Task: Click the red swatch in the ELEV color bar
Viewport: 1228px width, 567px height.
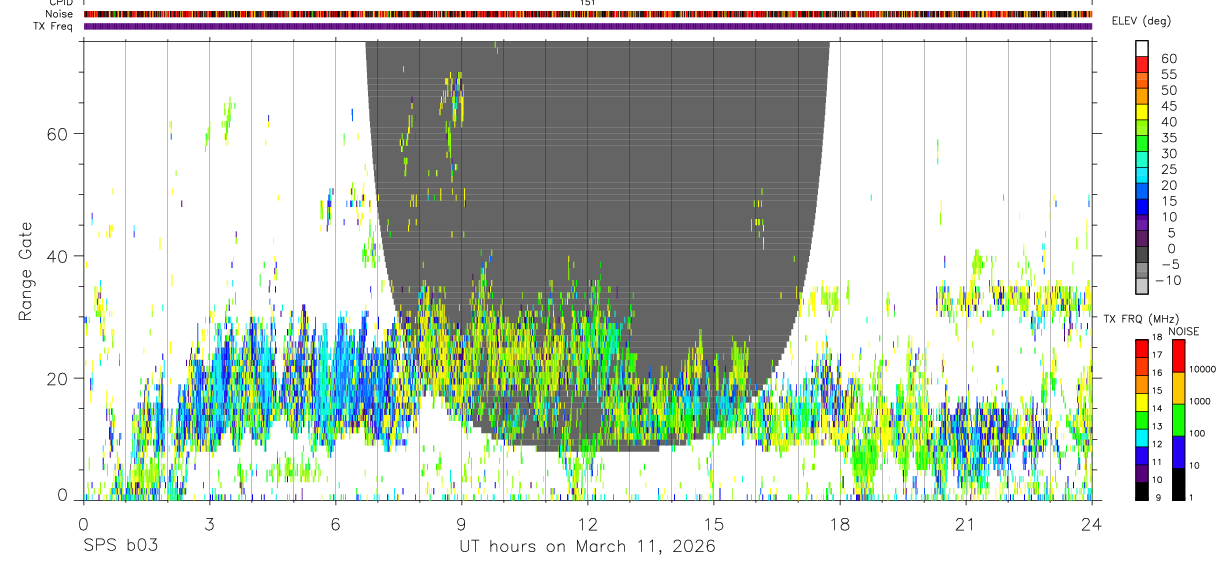Action: [1142, 66]
